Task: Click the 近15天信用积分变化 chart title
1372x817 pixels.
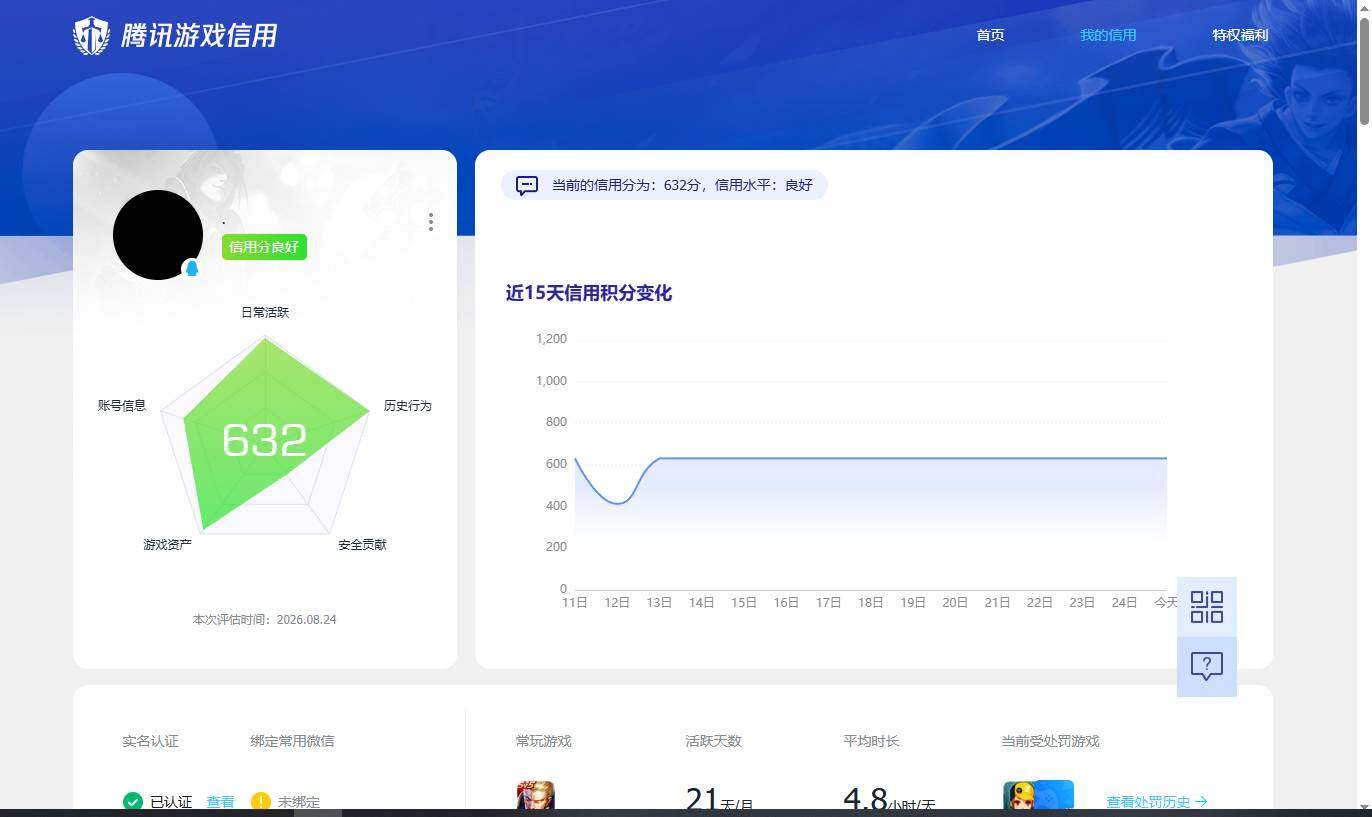Action: tap(589, 293)
